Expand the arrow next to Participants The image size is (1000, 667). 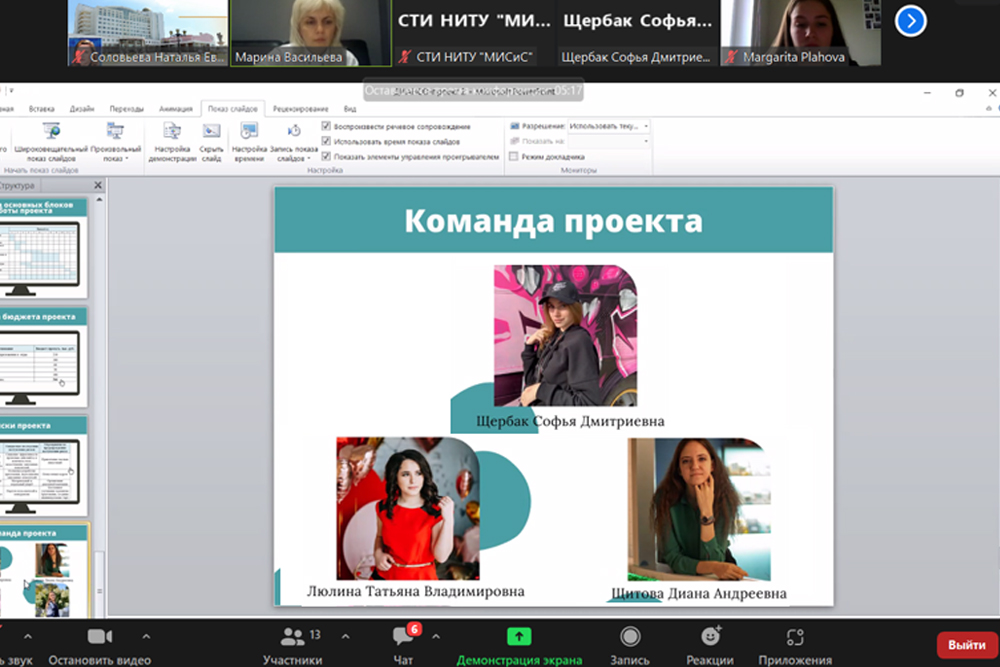pos(346,636)
